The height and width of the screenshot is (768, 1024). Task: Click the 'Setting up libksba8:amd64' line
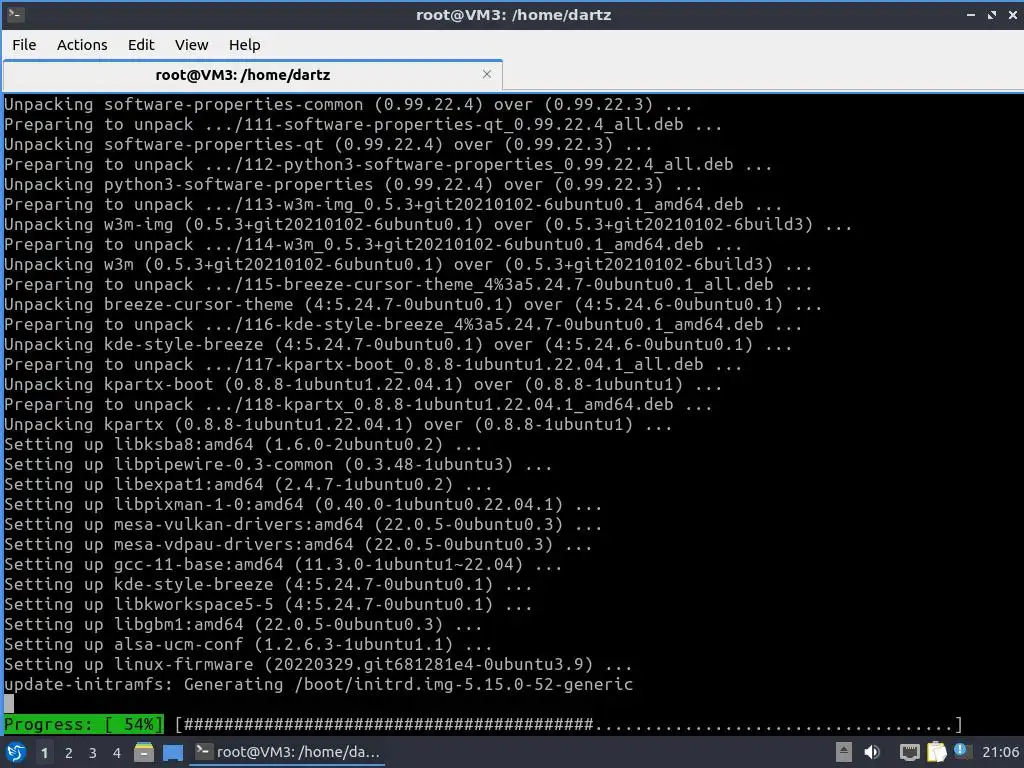[244, 445]
